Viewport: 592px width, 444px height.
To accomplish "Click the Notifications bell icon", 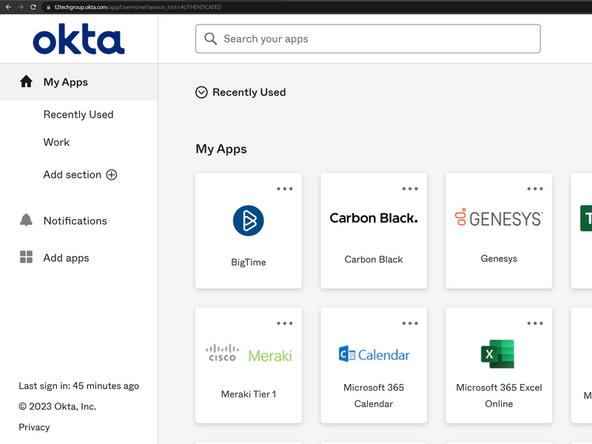I will click(26, 220).
